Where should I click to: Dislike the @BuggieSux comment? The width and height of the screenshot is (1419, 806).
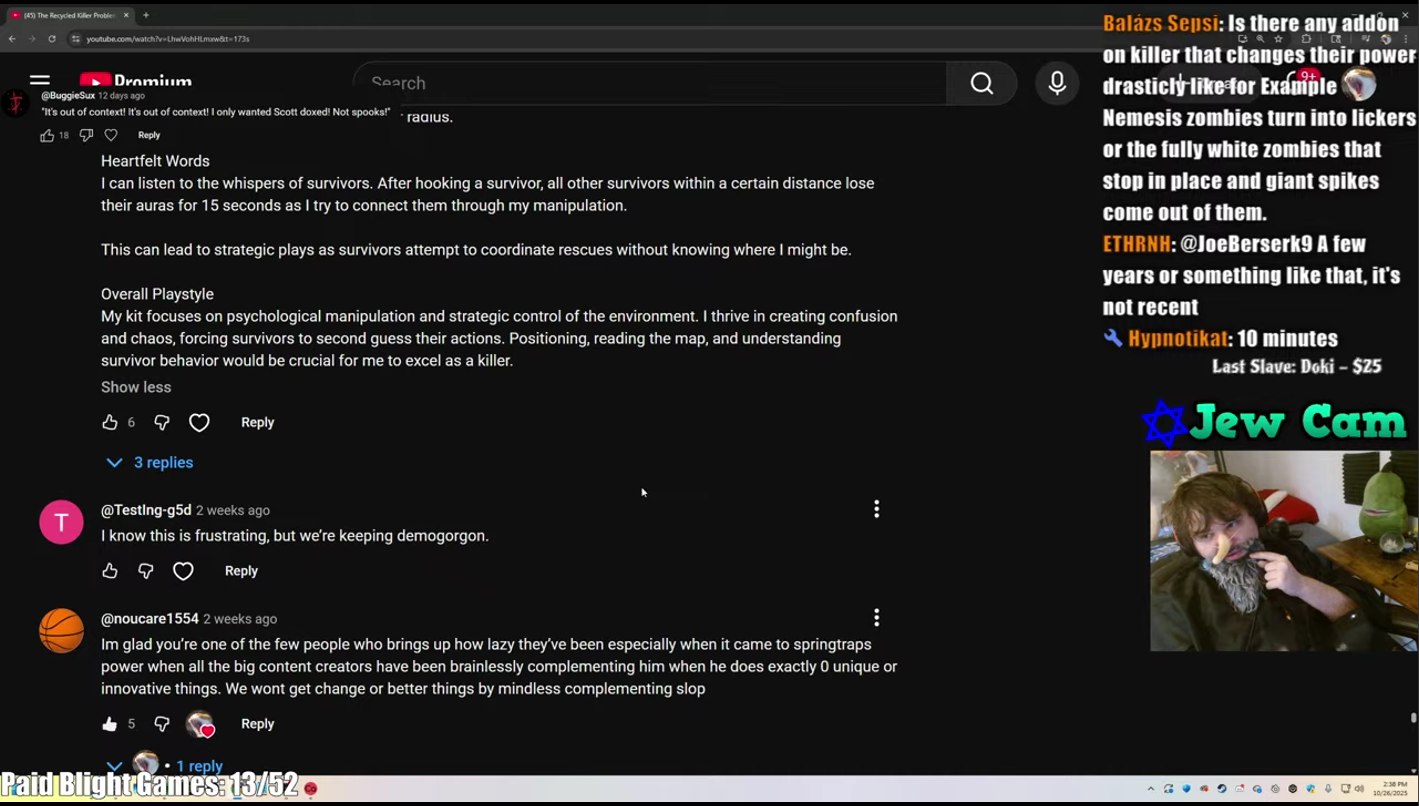point(86,135)
